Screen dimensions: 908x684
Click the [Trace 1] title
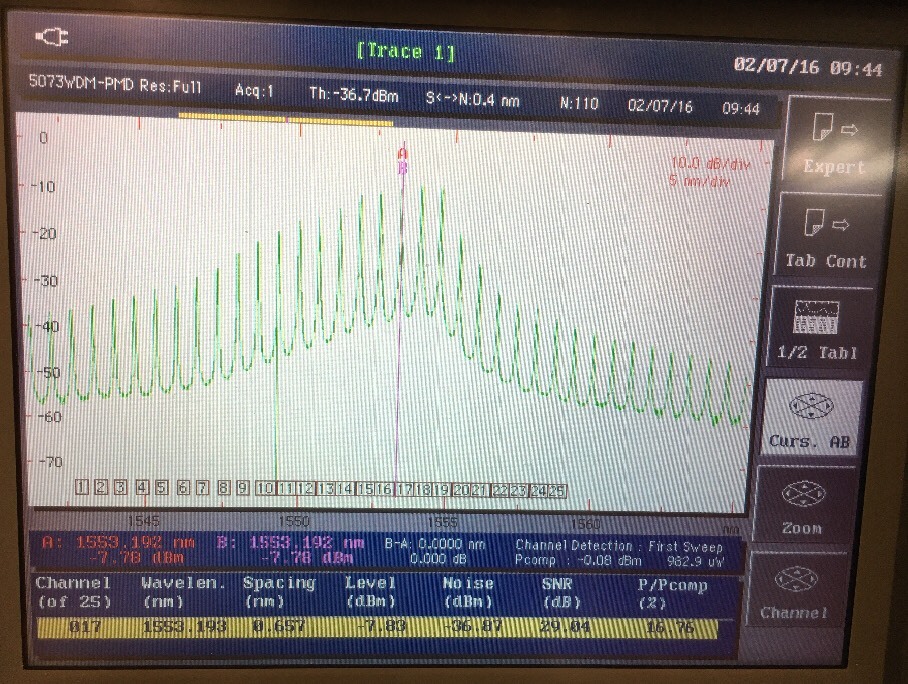click(406, 52)
